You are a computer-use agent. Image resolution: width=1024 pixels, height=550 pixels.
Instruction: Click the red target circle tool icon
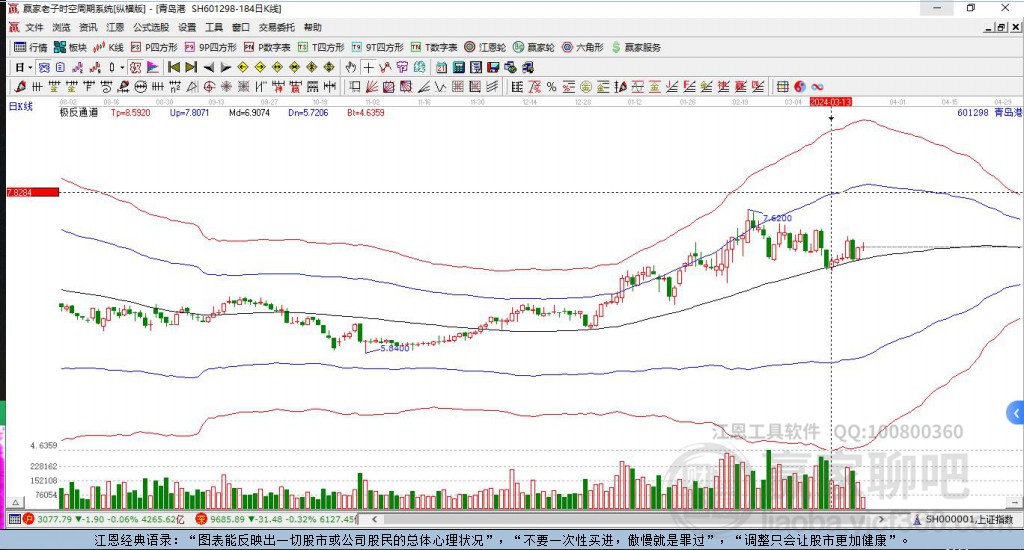[208, 86]
